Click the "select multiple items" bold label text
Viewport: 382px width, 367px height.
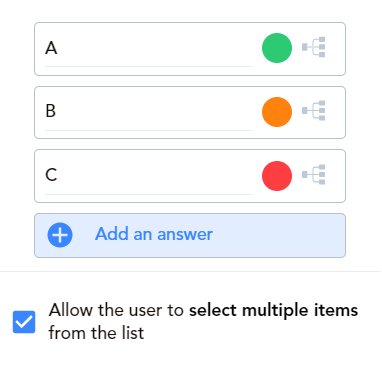[x=274, y=310]
